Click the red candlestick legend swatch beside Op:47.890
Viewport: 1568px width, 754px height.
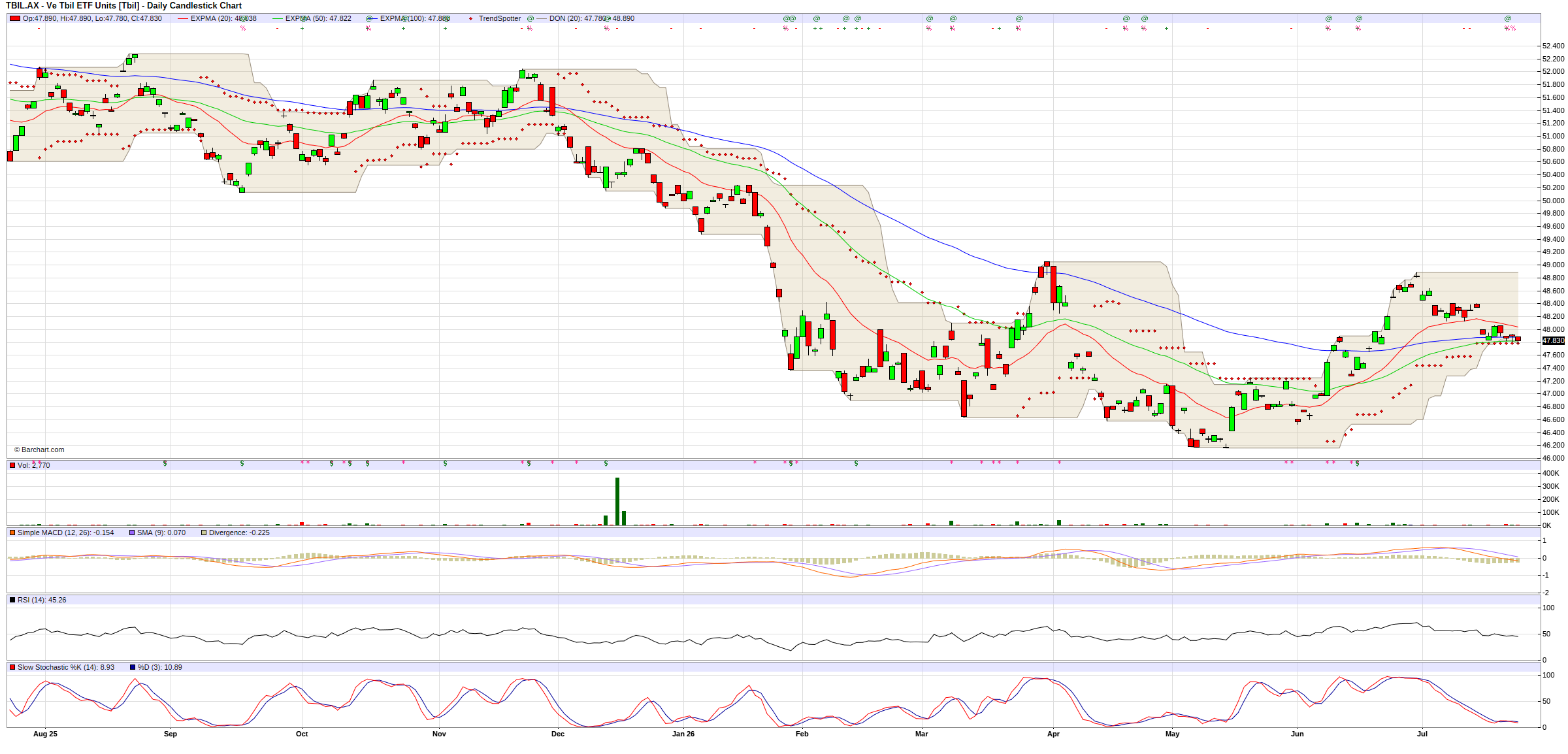coord(15,18)
